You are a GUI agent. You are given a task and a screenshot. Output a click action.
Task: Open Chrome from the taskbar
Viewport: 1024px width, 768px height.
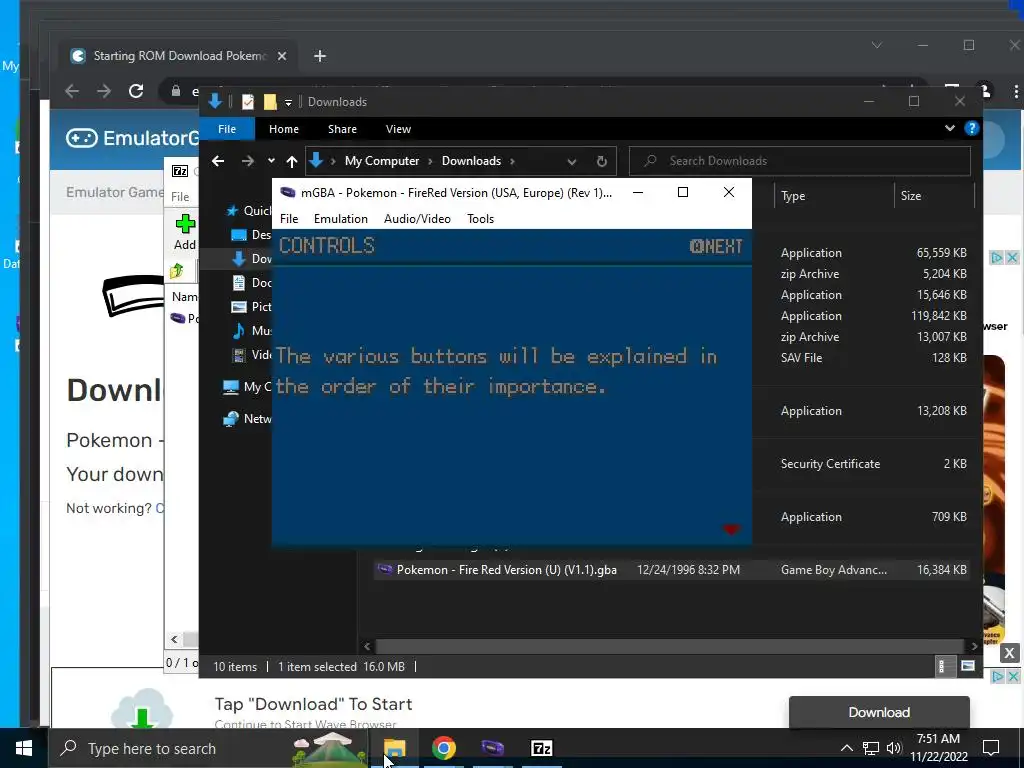point(443,748)
